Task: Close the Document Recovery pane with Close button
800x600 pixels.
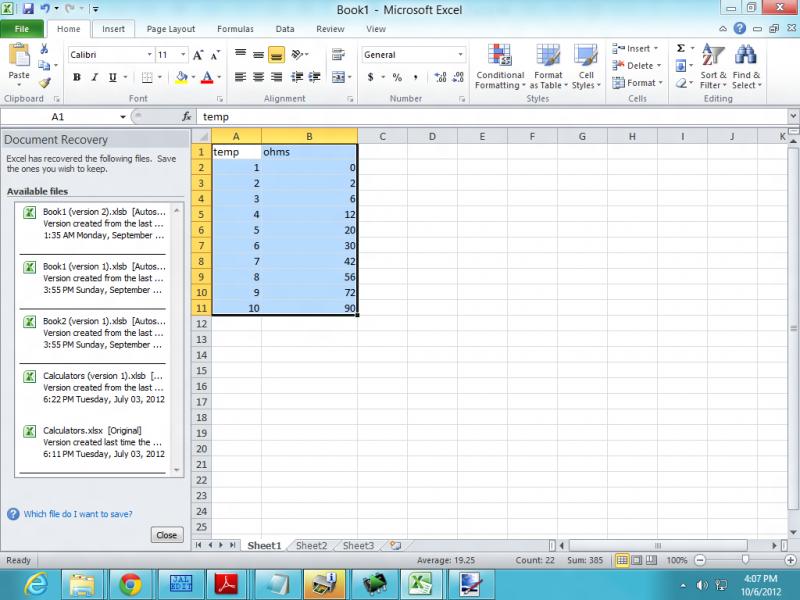Action: (x=166, y=535)
